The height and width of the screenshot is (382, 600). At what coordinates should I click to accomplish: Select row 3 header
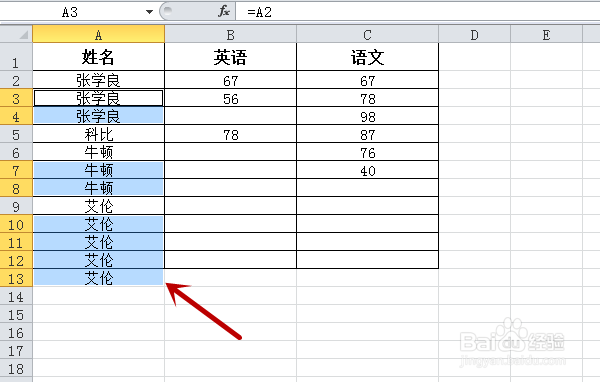pos(16,98)
